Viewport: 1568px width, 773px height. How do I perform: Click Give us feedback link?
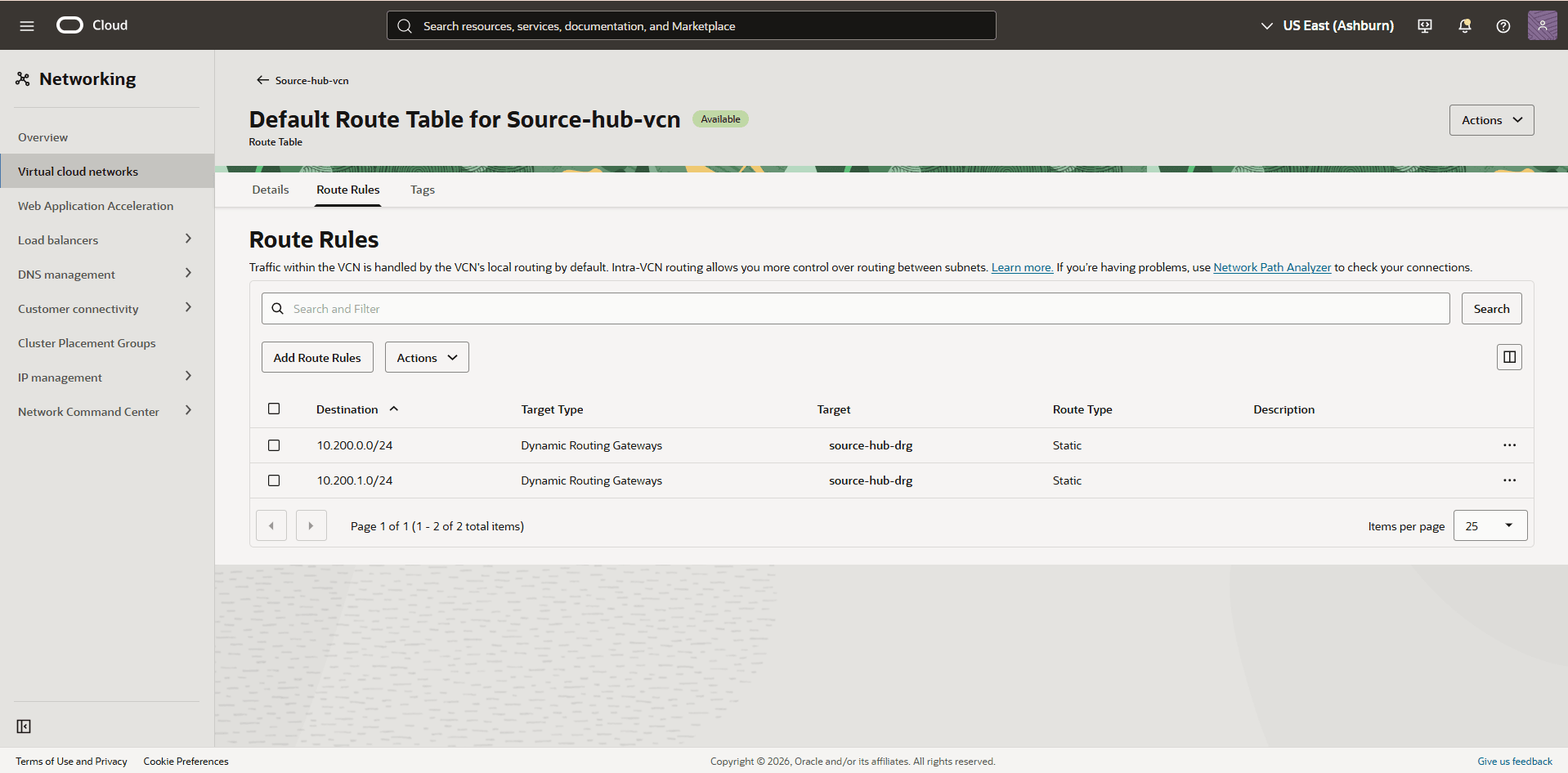[x=1514, y=761]
